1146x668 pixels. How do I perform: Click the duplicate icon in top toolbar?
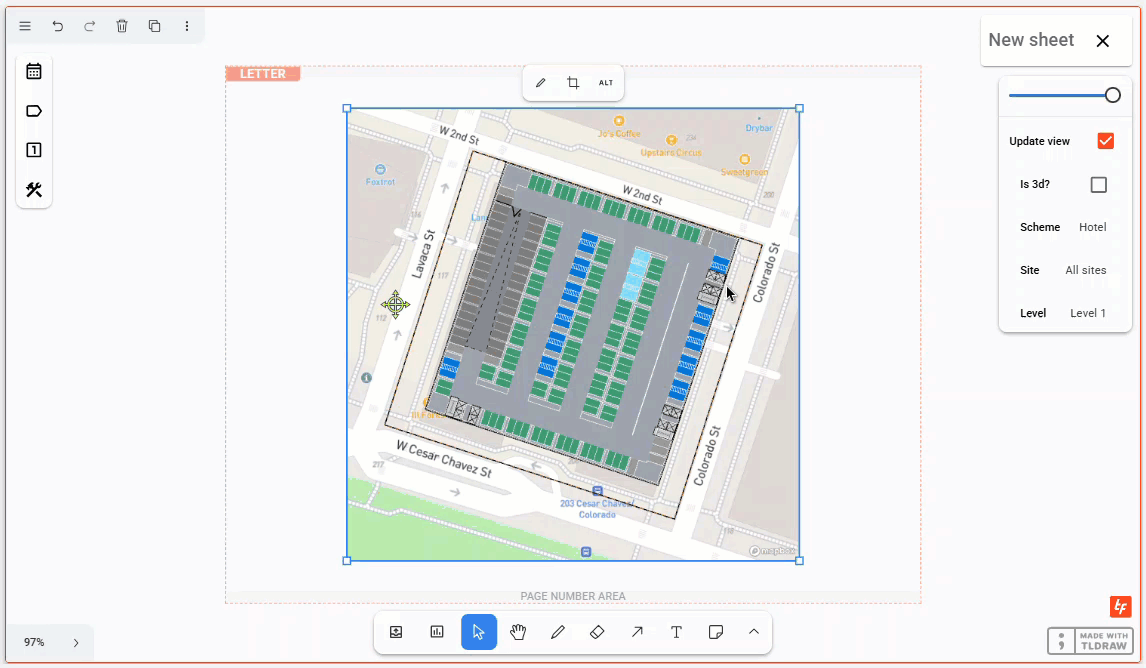[x=154, y=26]
